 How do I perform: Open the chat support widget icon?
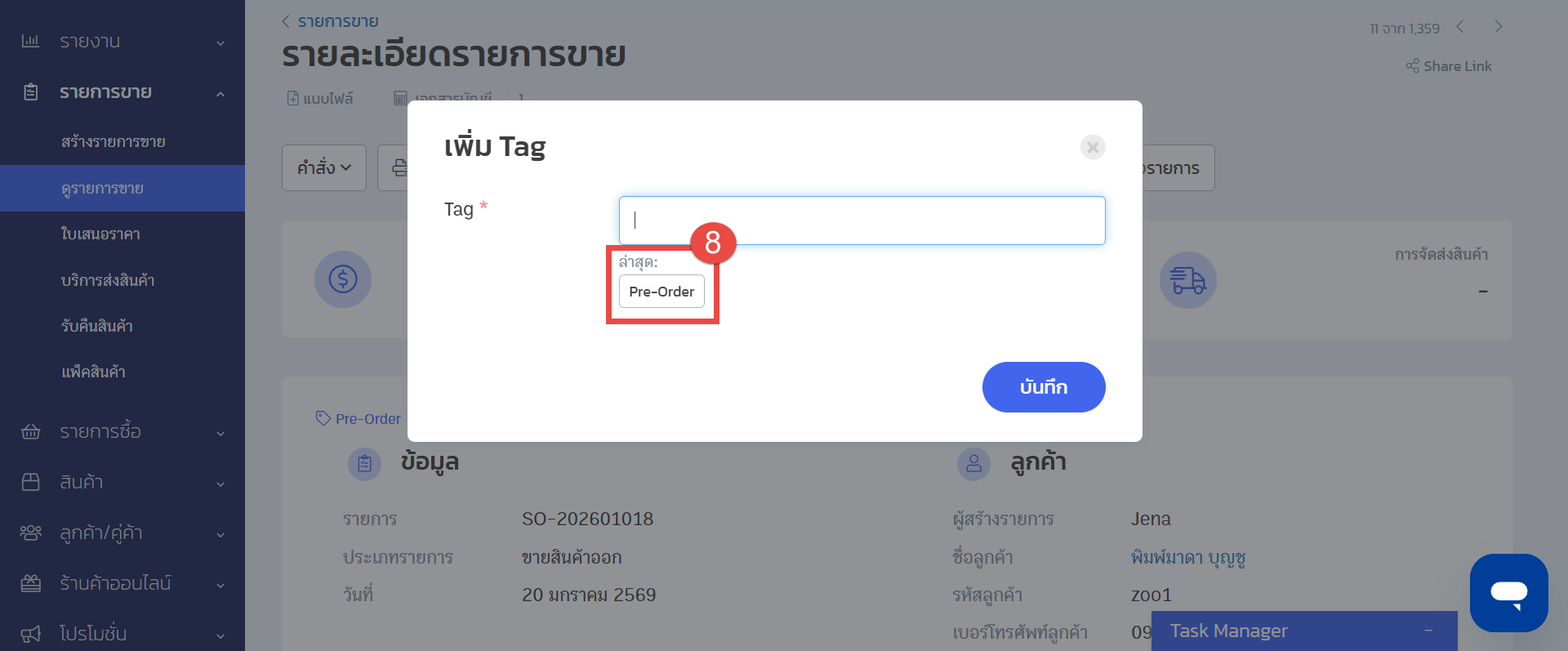click(1508, 592)
